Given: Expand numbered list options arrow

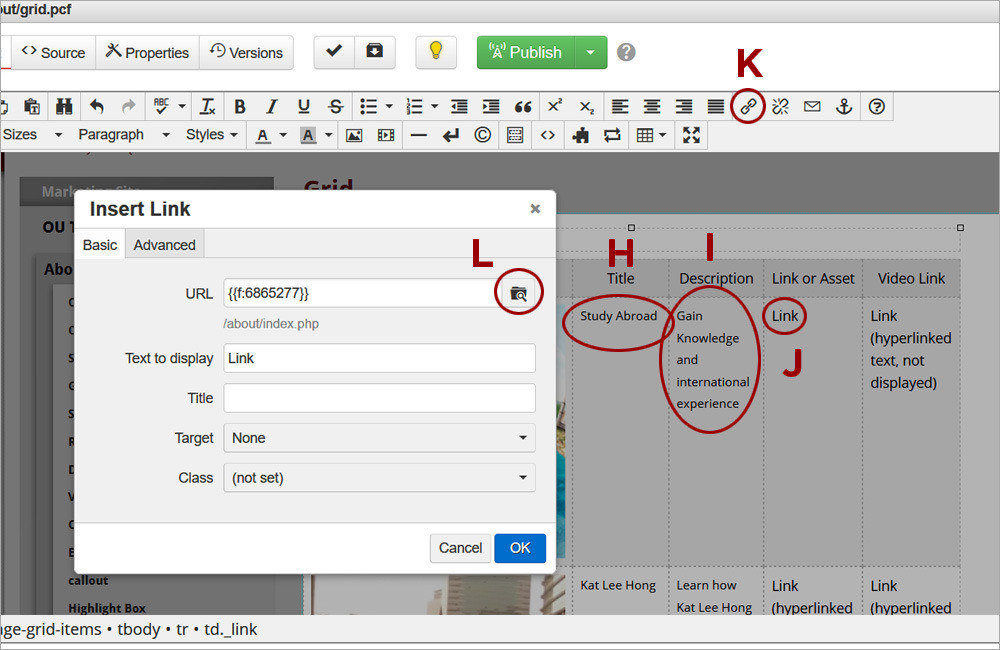Looking at the screenshot, I should (434, 107).
